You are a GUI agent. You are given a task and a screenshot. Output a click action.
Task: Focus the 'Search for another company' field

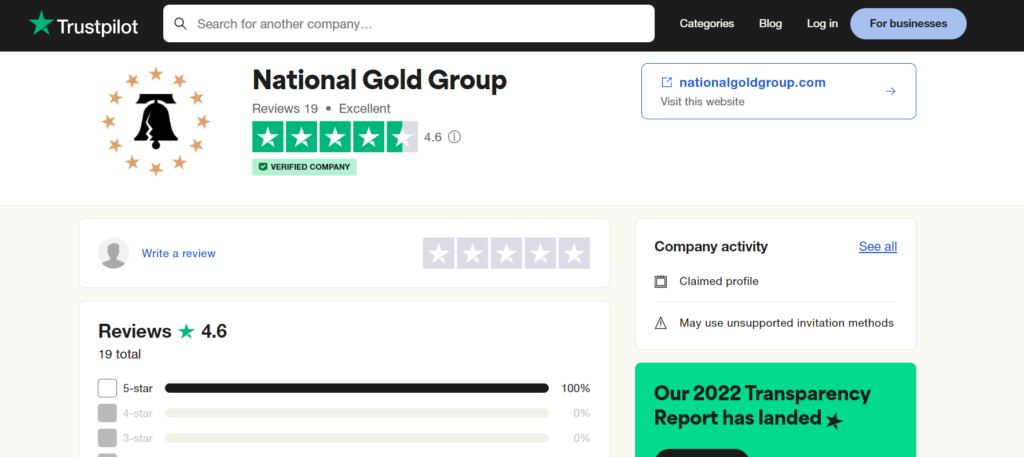(409, 24)
